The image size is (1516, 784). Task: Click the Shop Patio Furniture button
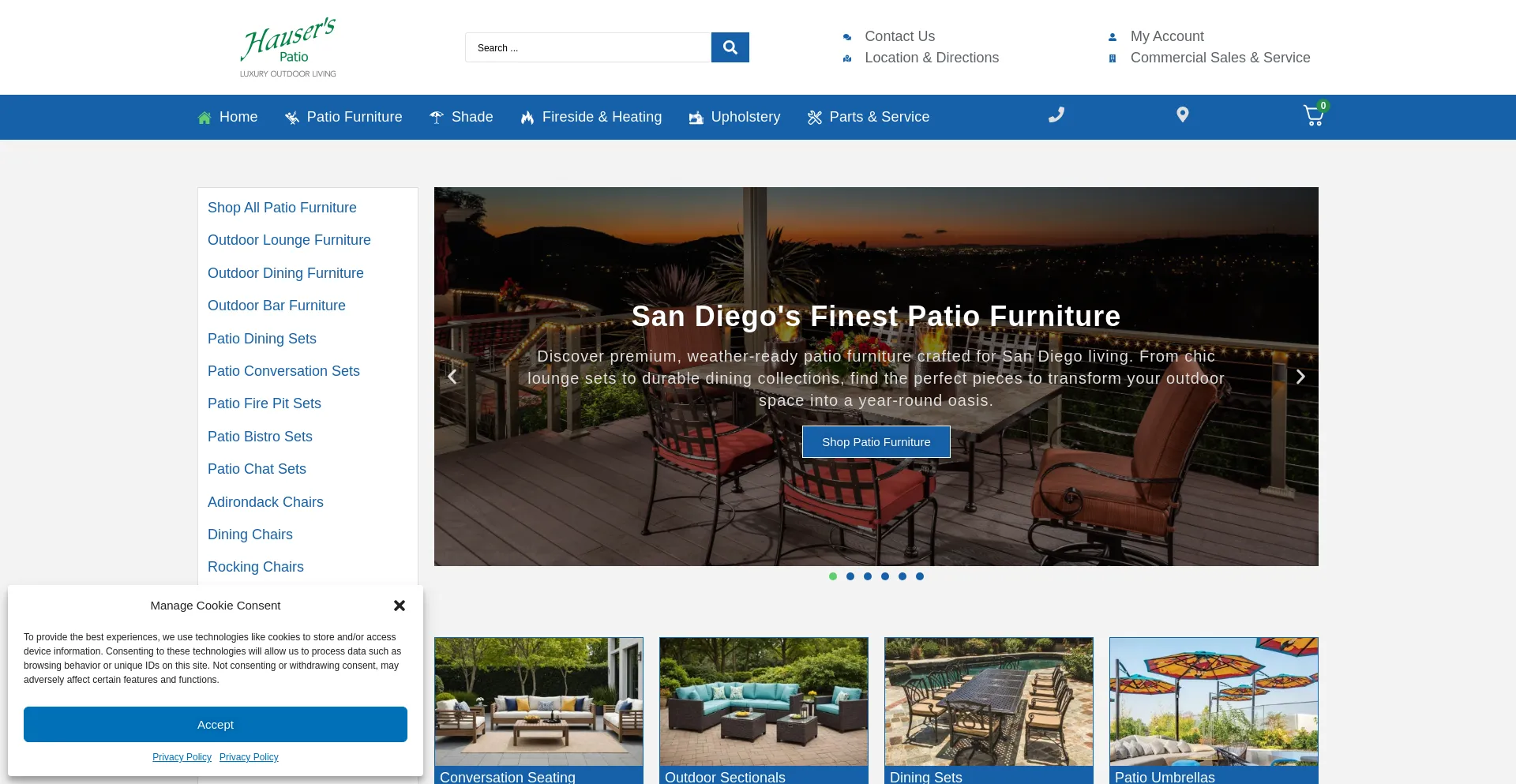click(x=876, y=442)
